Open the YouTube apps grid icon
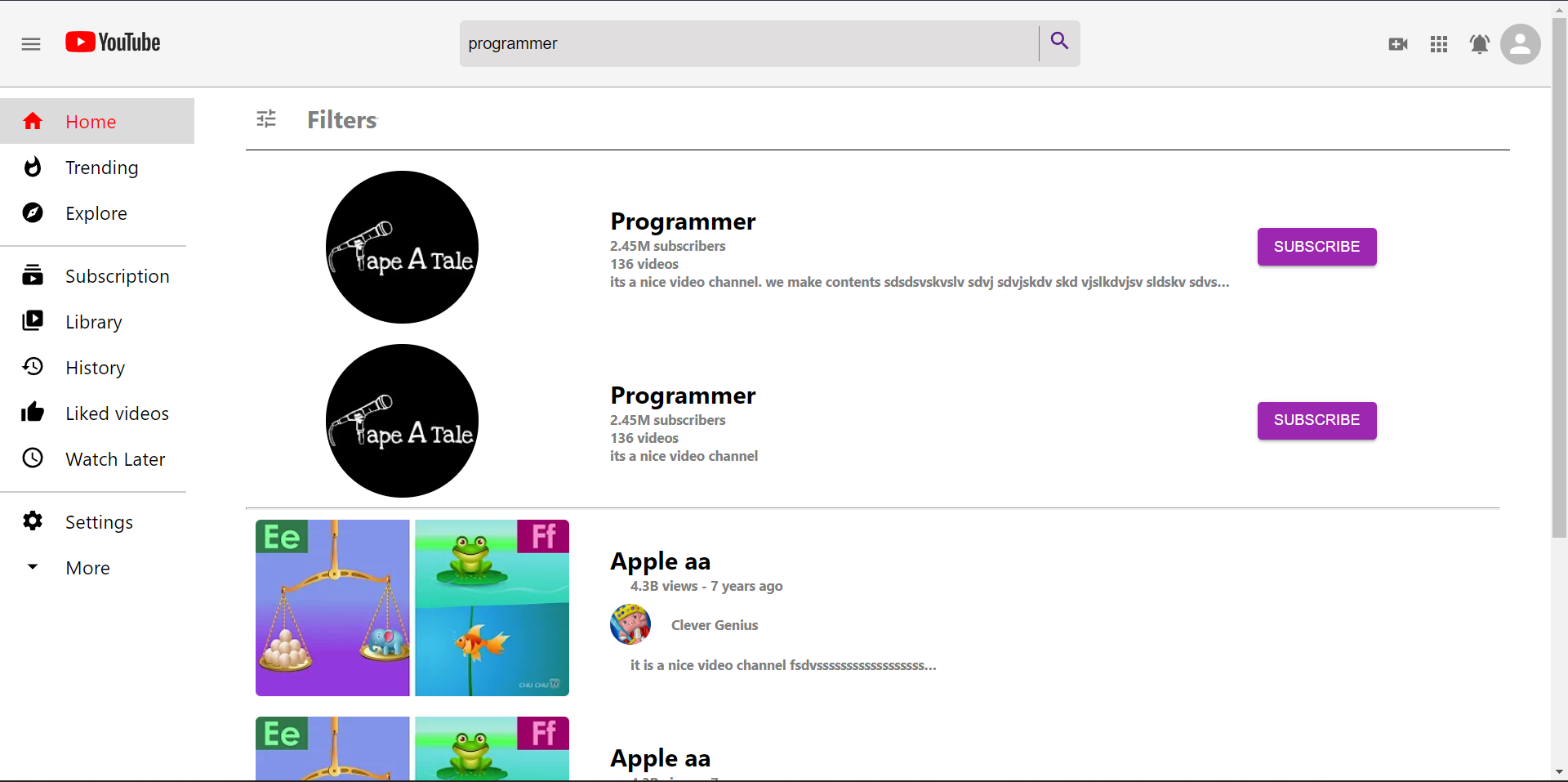Viewport: 1568px width, 782px height. click(x=1439, y=44)
